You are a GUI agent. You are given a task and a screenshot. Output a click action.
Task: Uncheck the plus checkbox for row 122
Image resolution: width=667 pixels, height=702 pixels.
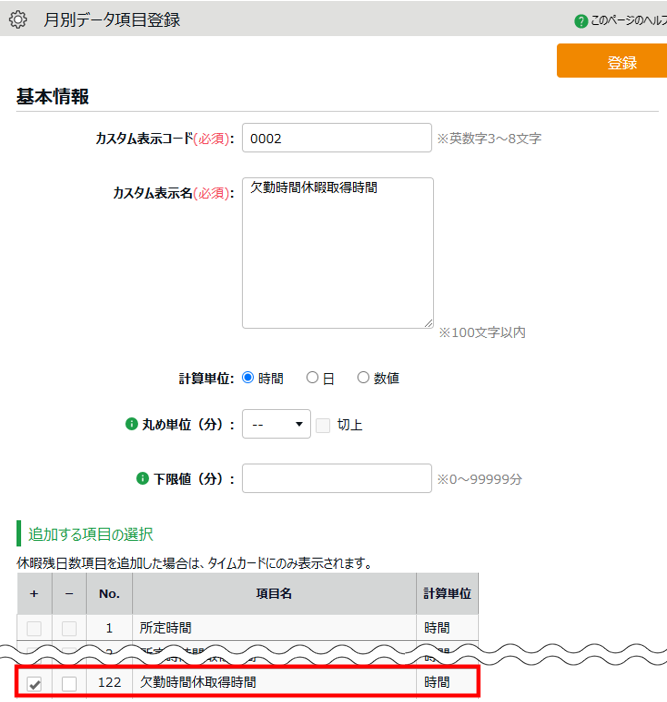click(x=35, y=683)
